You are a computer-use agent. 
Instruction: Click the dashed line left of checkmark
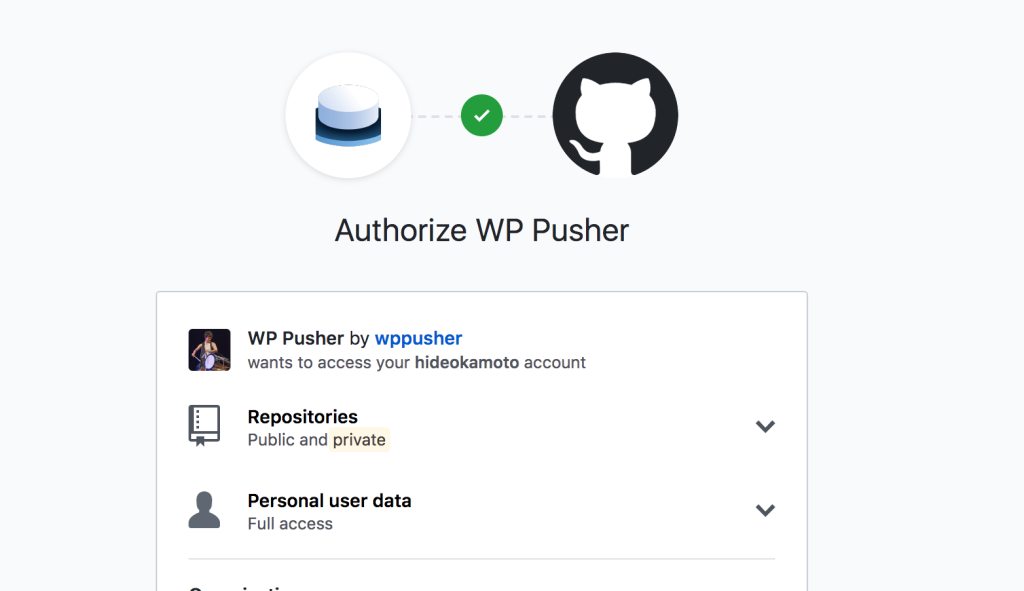pos(436,116)
